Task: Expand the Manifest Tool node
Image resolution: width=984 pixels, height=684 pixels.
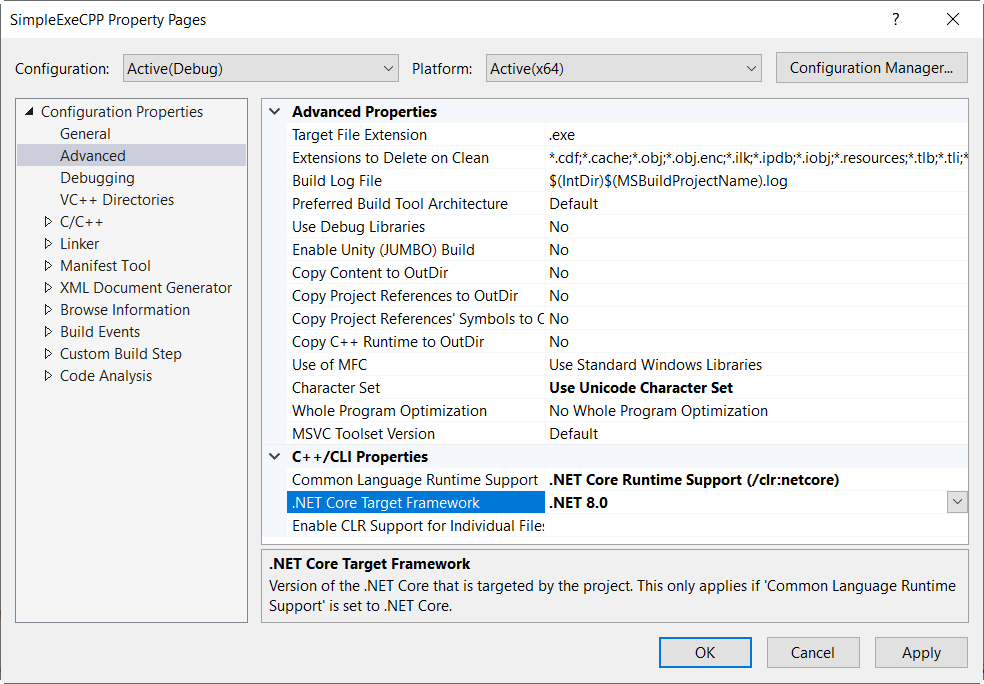Action: point(48,266)
